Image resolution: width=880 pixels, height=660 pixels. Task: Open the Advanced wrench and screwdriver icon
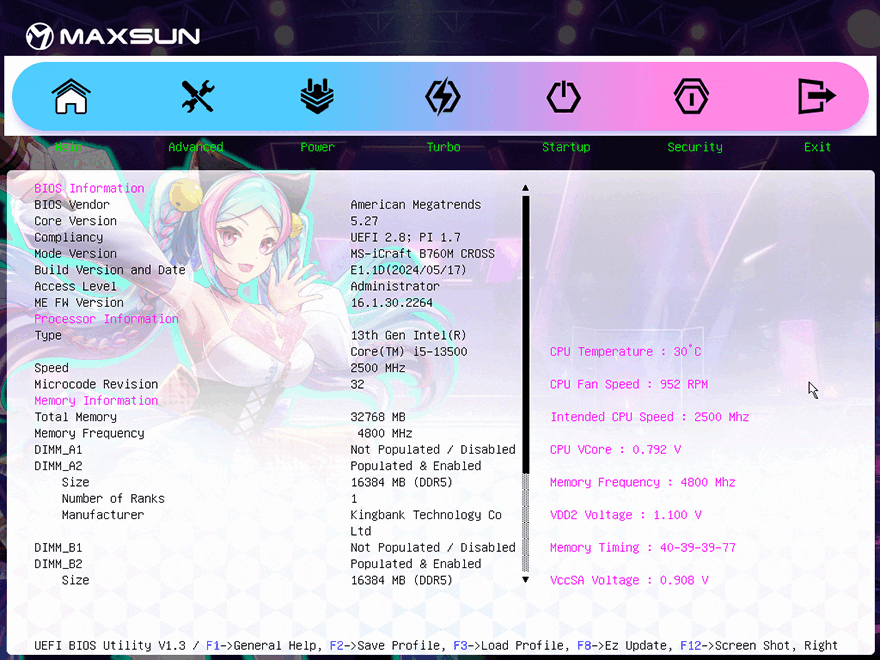click(198, 96)
